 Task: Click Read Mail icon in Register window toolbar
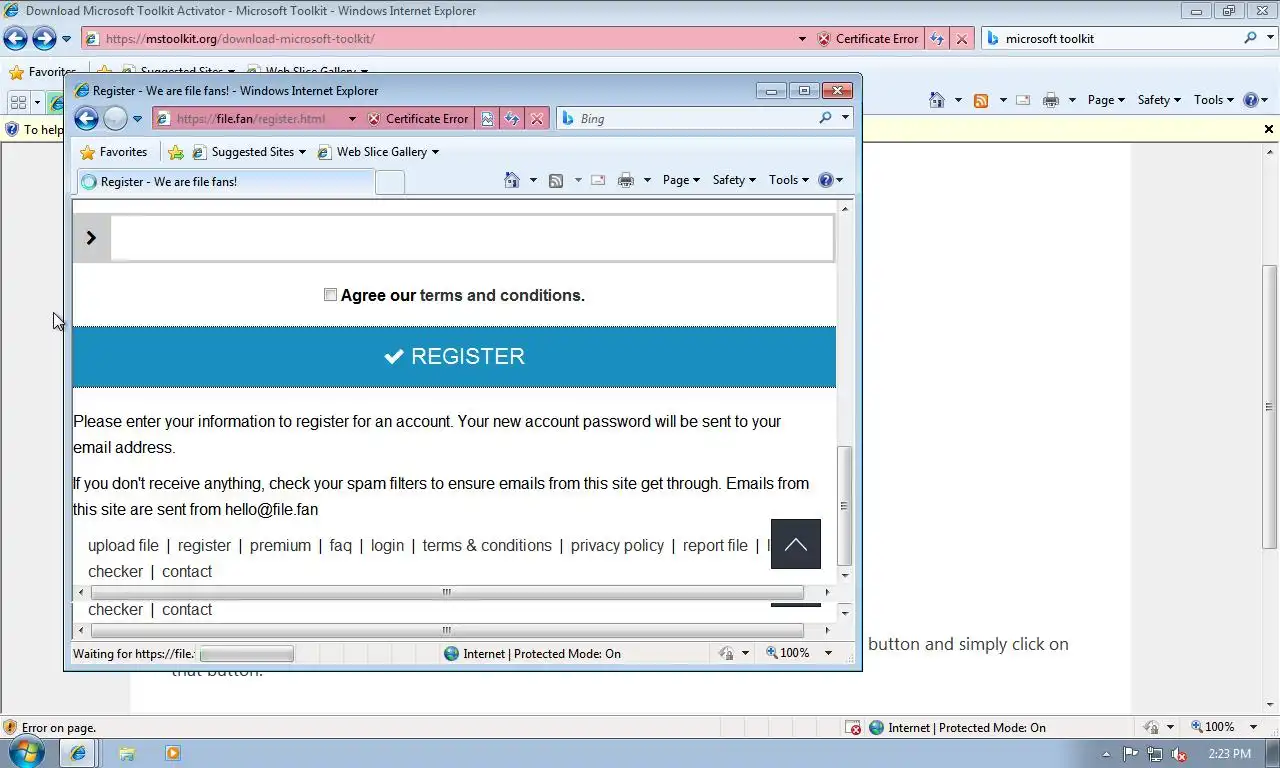click(598, 180)
